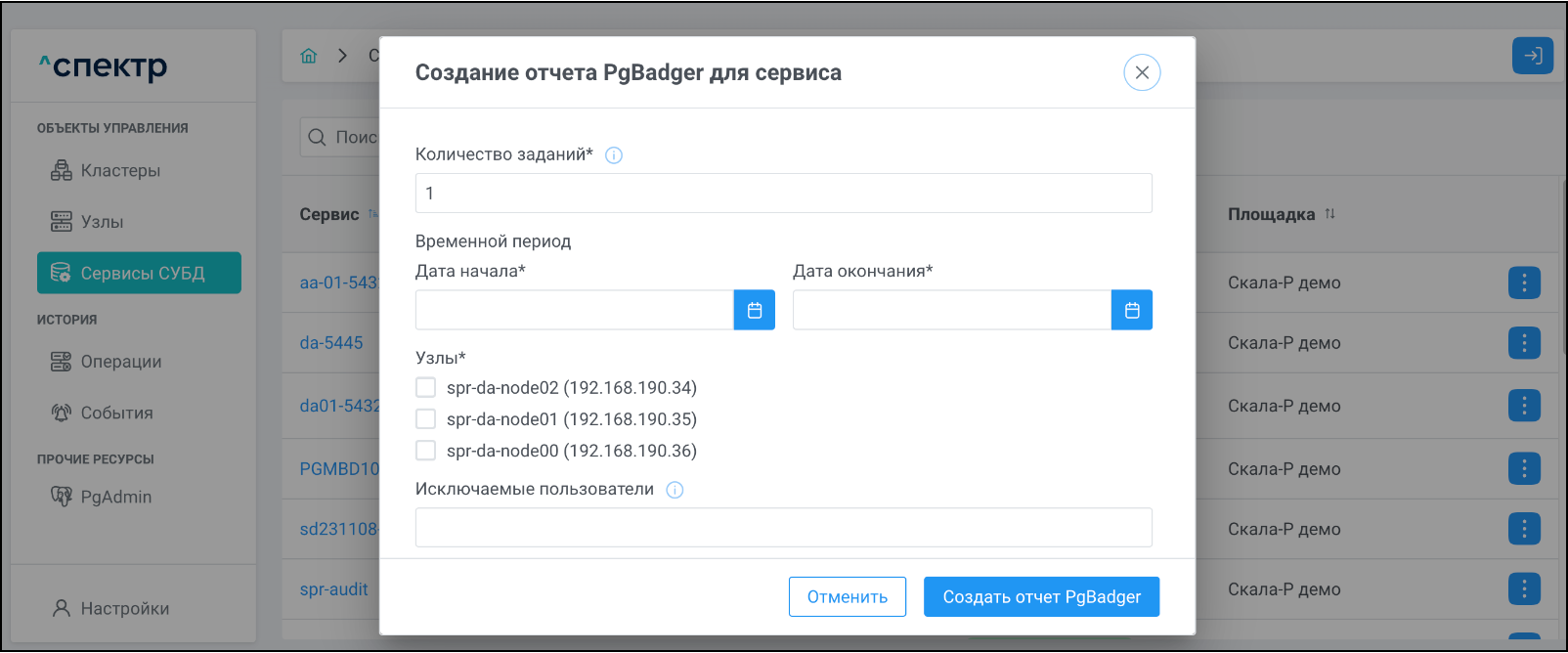The height and width of the screenshot is (653, 1568).
Task: Open service link spr-audit
Action: [x=334, y=589]
